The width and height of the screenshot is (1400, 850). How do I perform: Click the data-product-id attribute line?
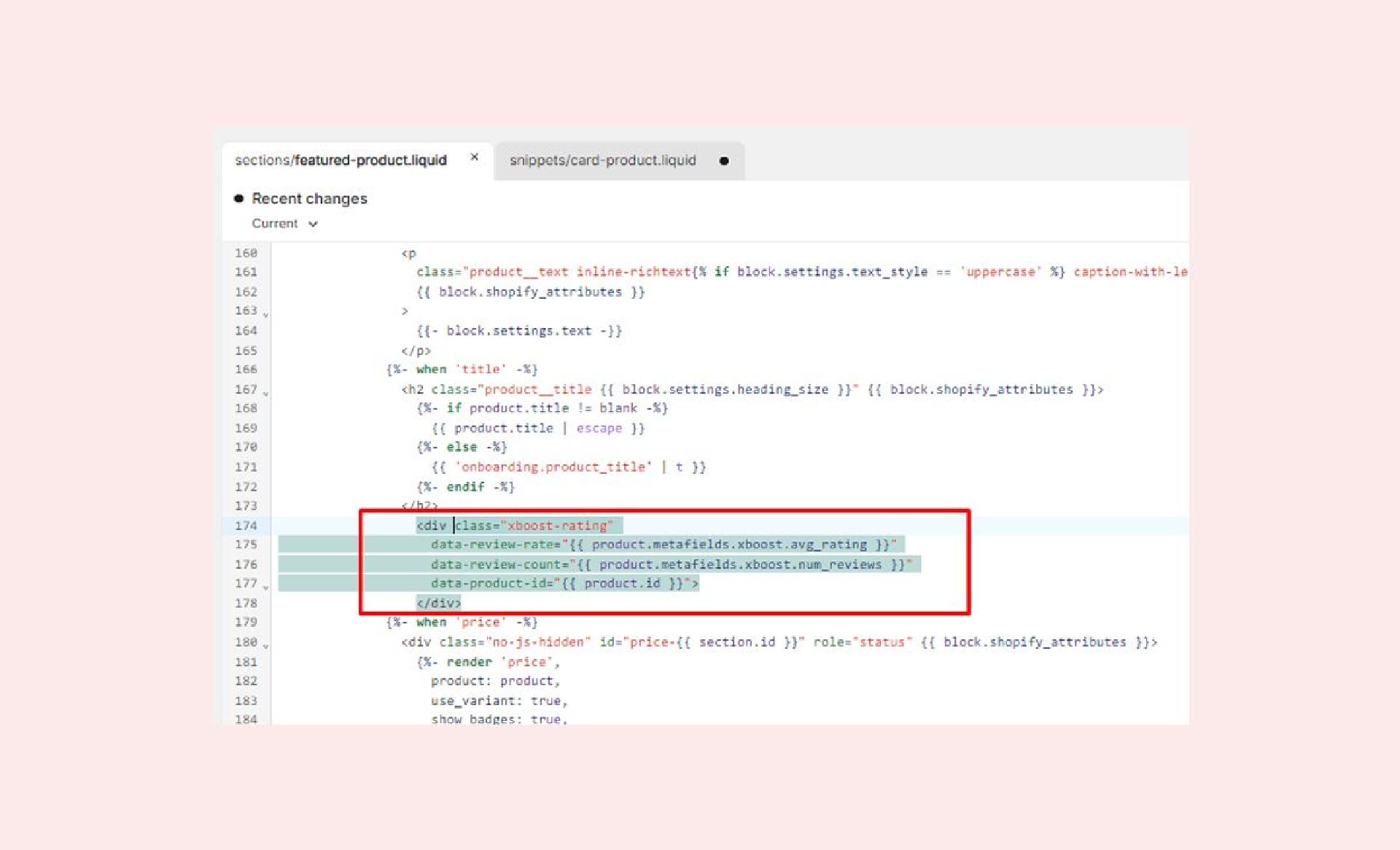pos(564,583)
